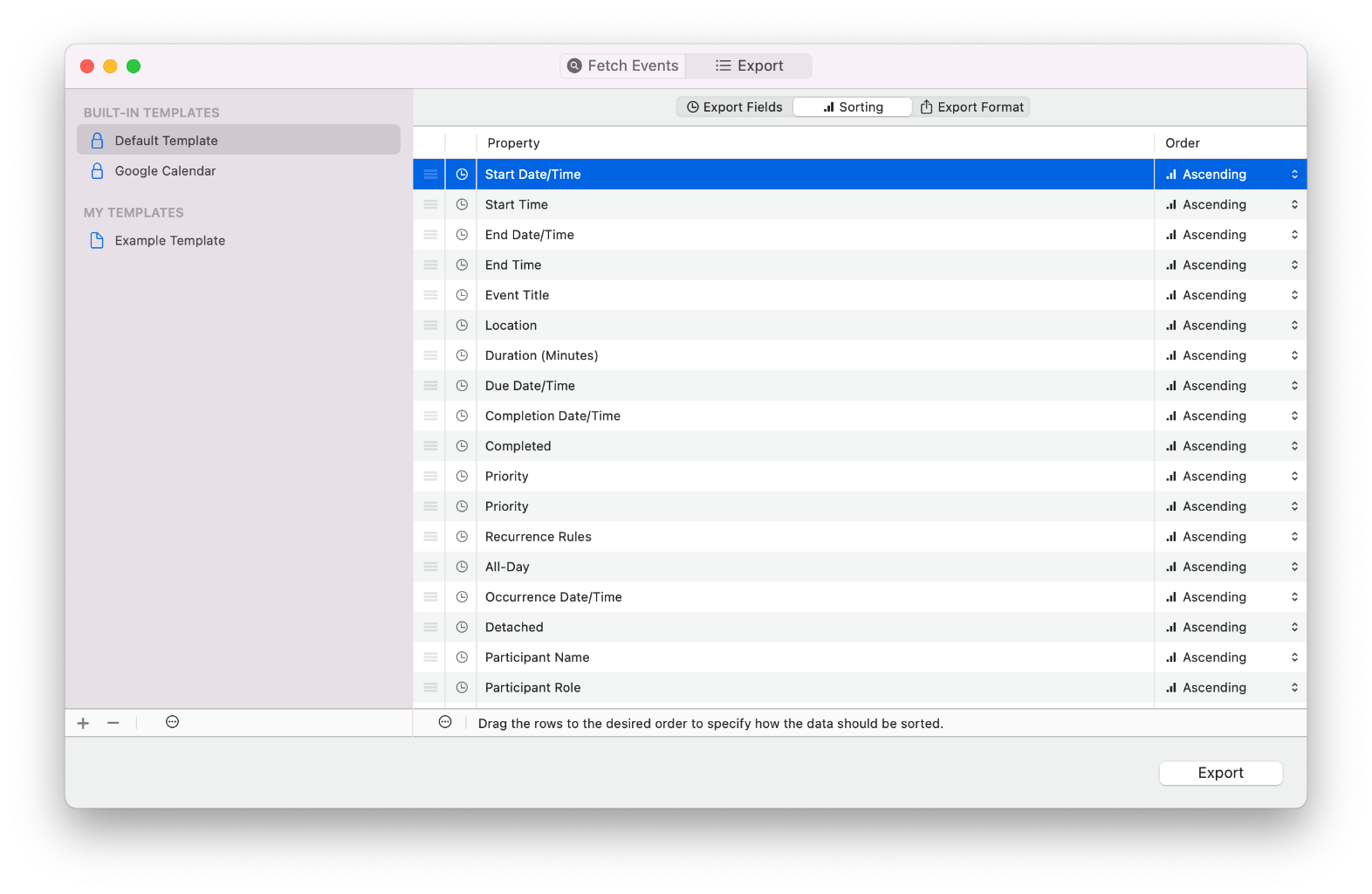Click clock icon on Duration (Minutes) row

(x=462, y=355)
